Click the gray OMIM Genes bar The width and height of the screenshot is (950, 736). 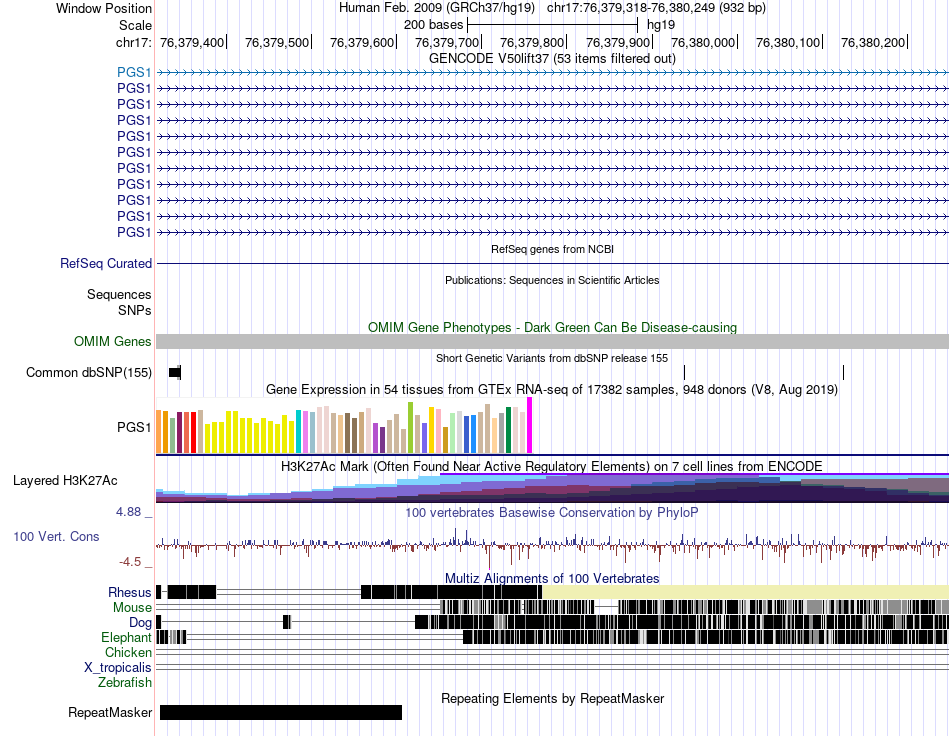pyautogui.click(x=552, y=342)
